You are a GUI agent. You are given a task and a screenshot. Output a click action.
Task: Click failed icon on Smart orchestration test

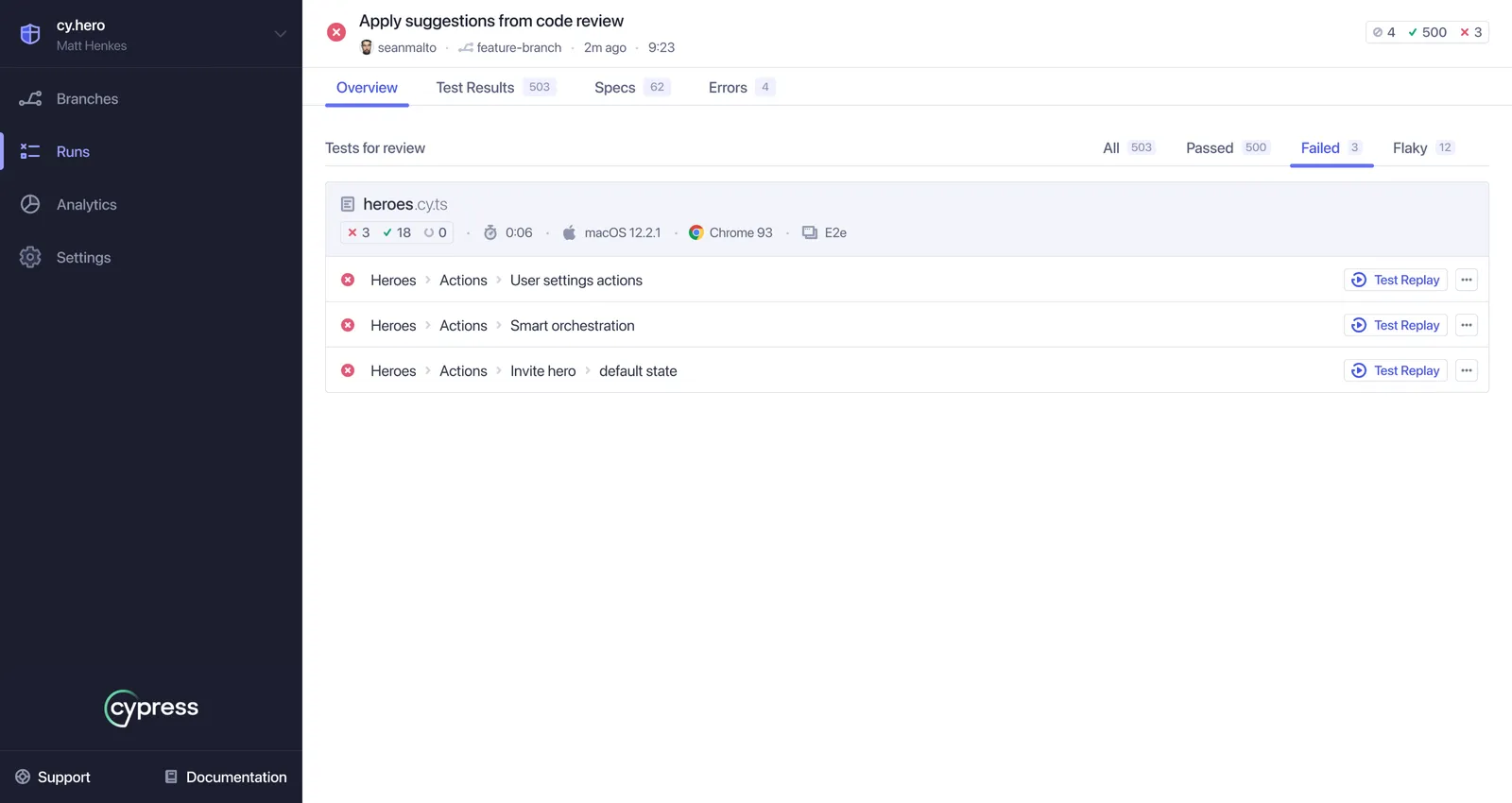coord(348,326)
